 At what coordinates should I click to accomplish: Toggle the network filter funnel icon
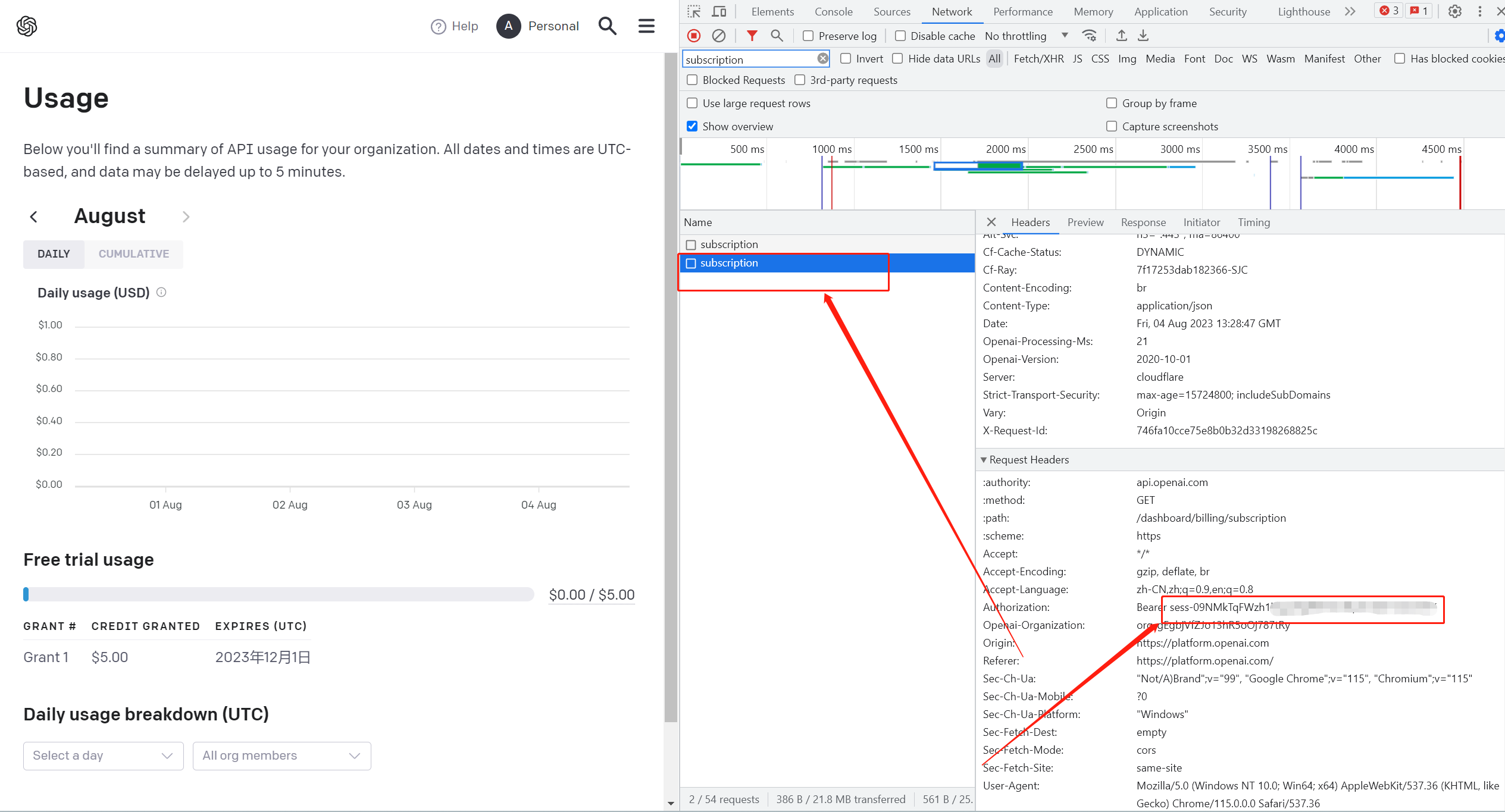[x=752, y=36]
